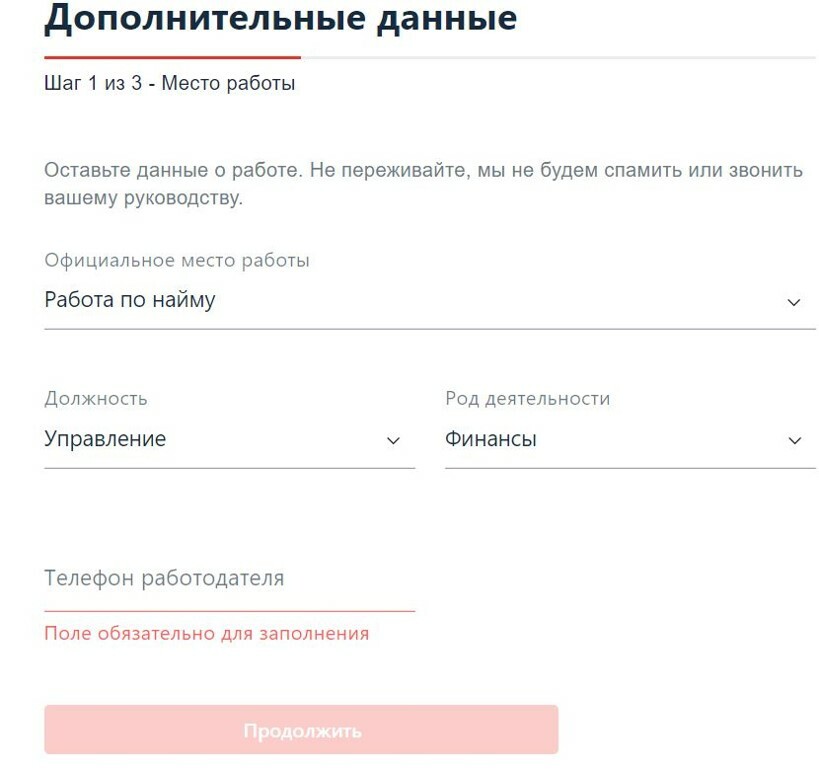819x769 pixels.
Task: Select the 'Работа по найму' value
Action: point(130,300)
